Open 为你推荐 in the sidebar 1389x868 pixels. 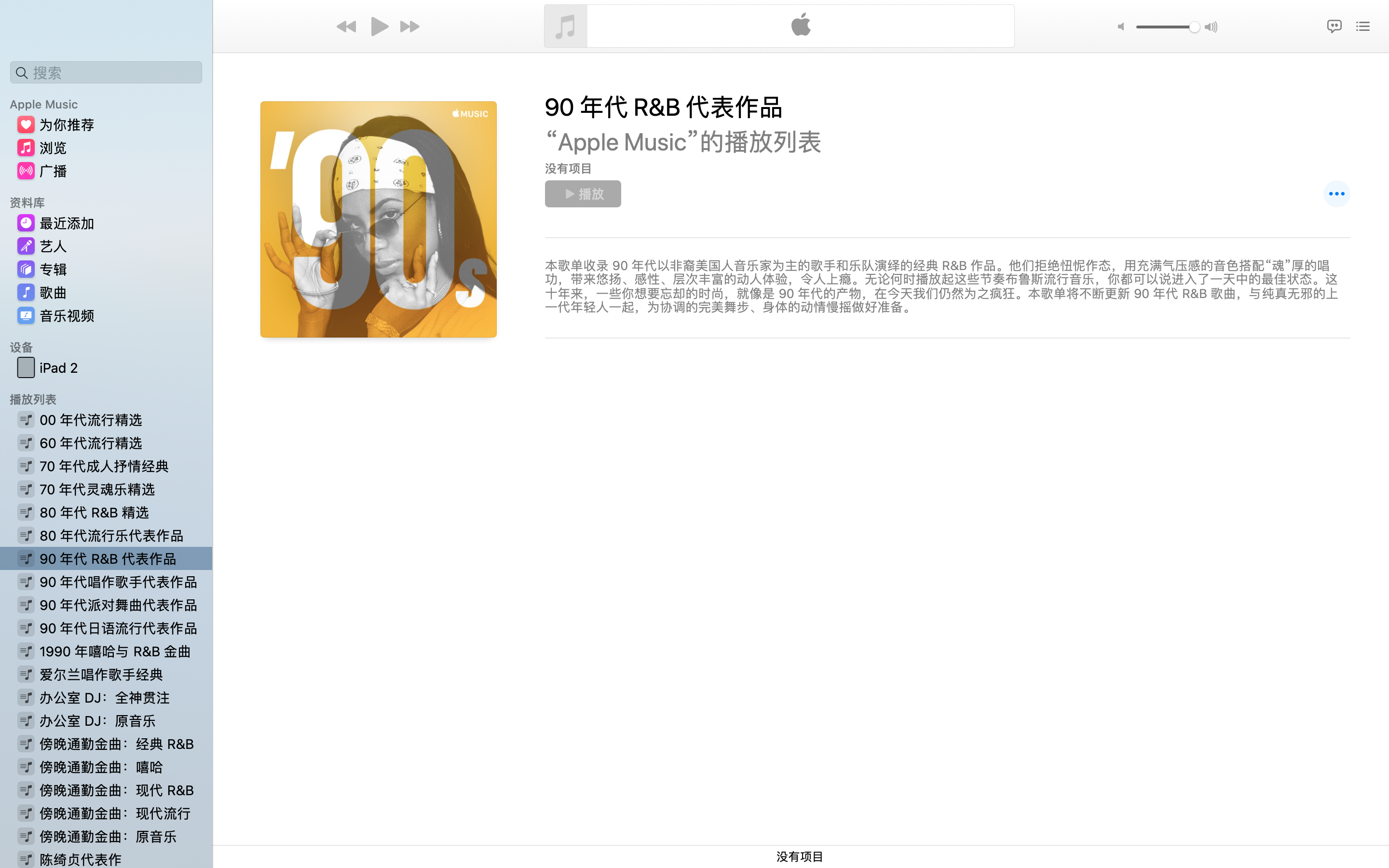(x=67, y=125)
